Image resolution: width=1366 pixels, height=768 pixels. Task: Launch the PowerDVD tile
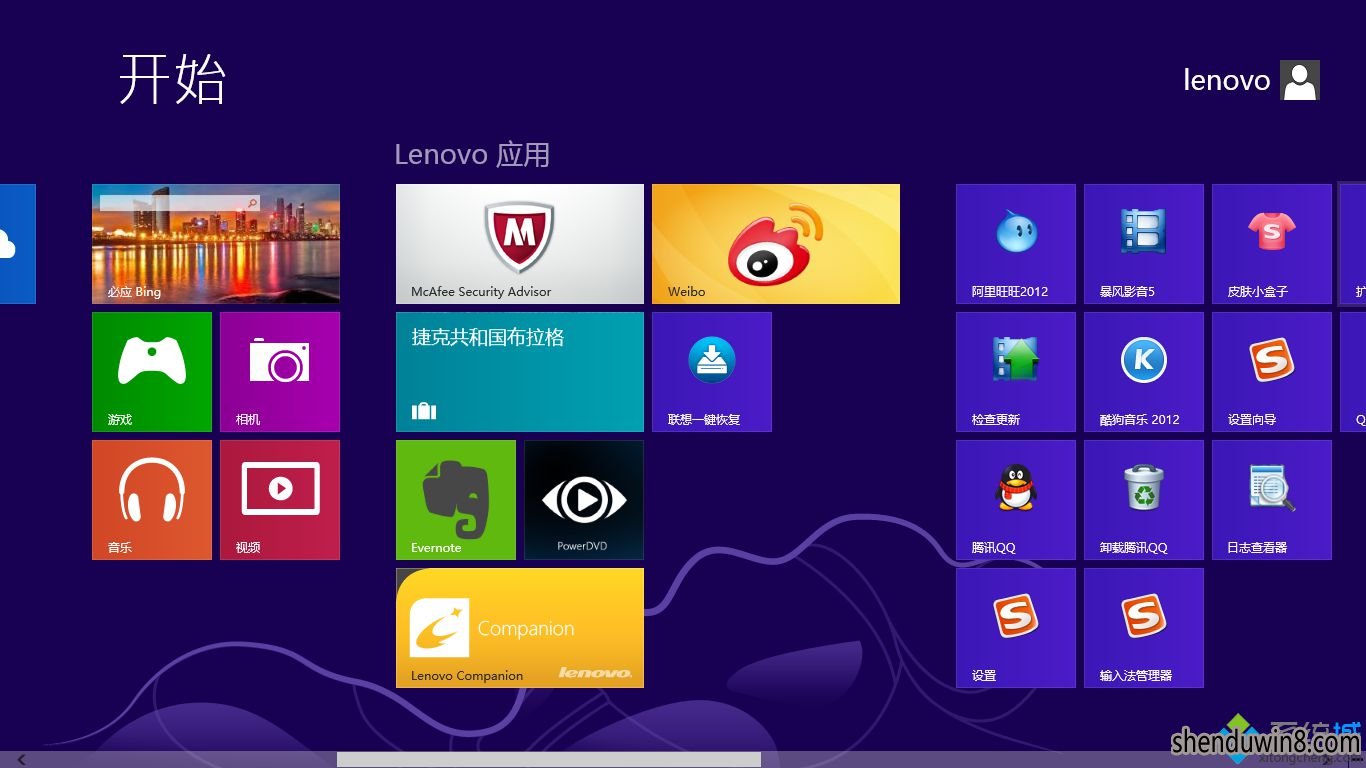tap(584, 499)
